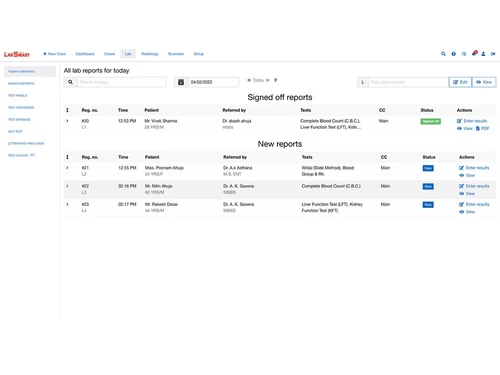Open New Test in sidebar
Viewport: 500px width, 375px height.
tap(15, 131)
